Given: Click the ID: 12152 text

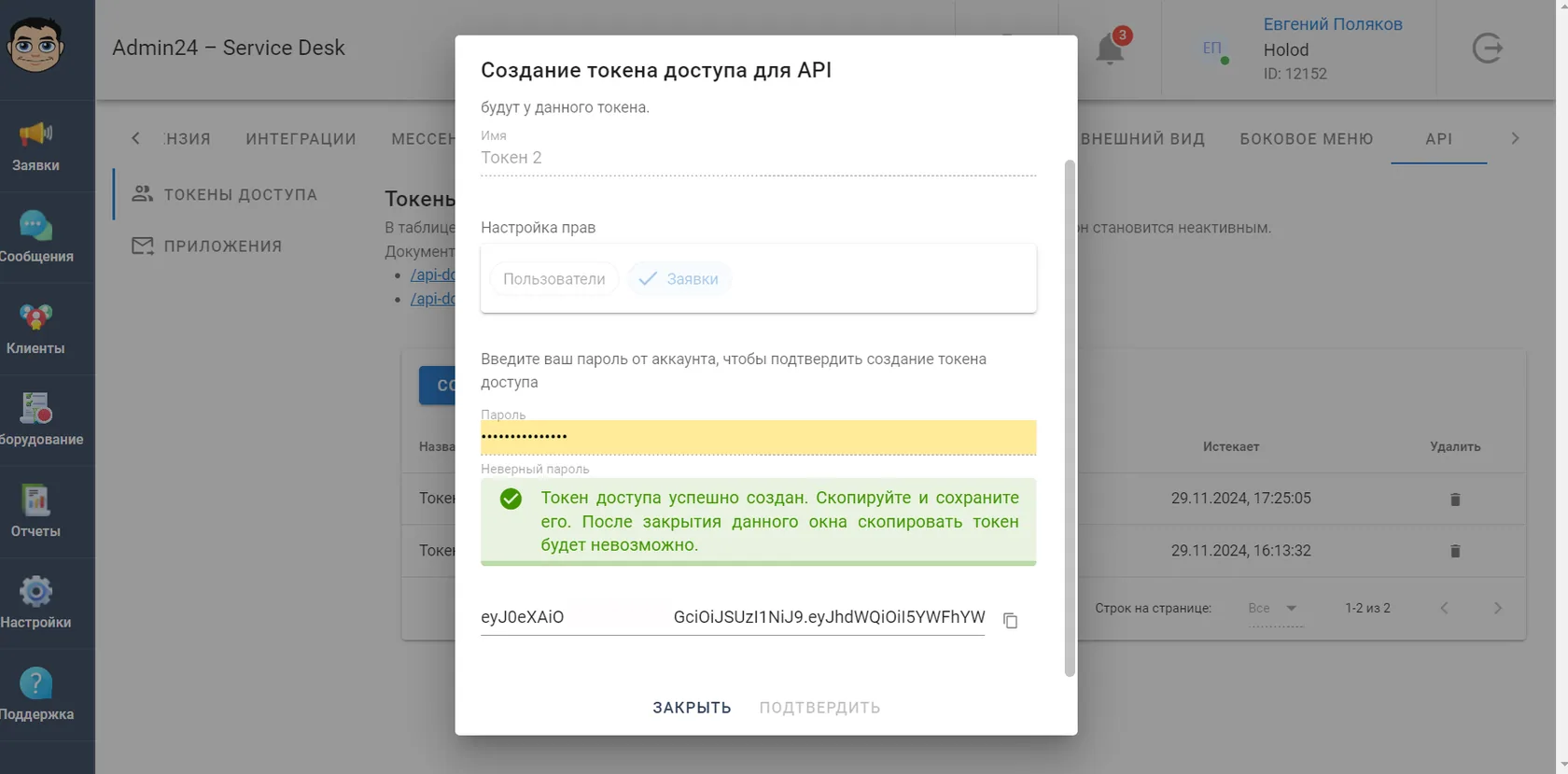Looking at the screenshot, I should (x=1295, y=74).
